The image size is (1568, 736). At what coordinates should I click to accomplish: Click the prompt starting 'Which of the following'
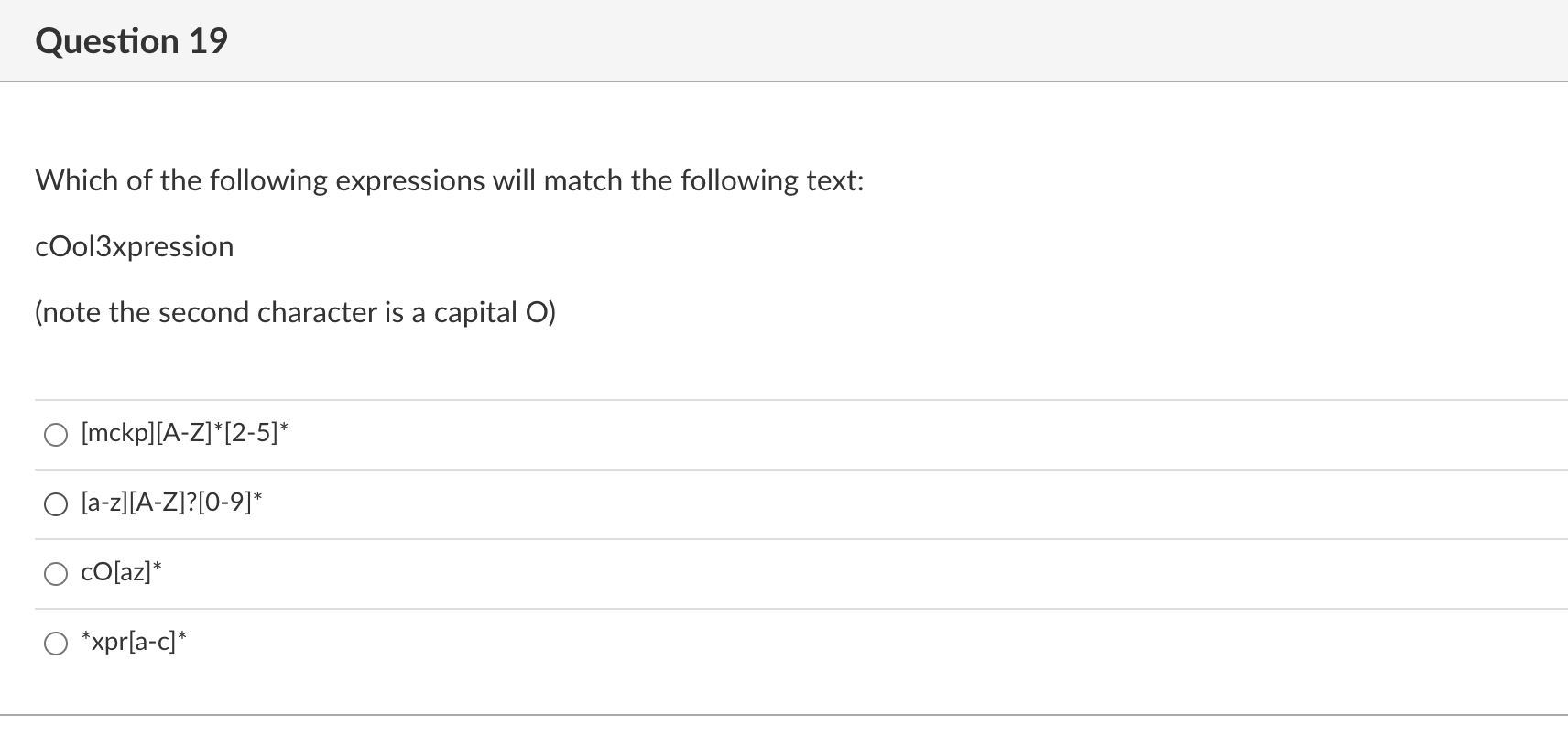pyautogui.click(x=449, y=180)
